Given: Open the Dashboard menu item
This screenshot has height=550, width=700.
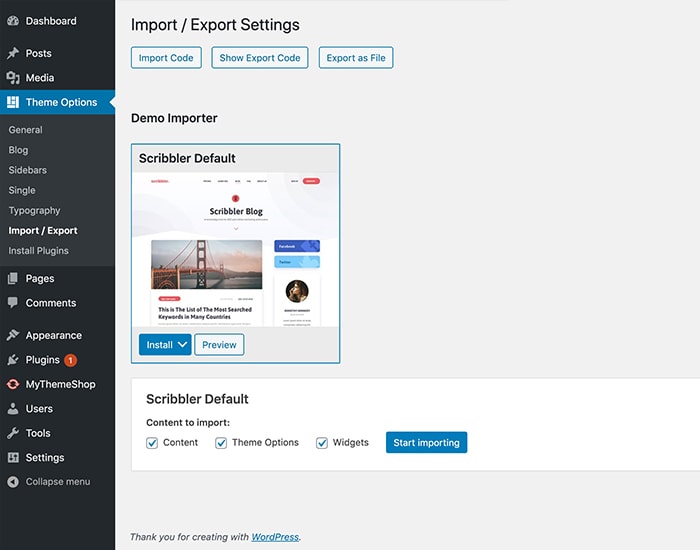Looking at the screenshot, I should (58, 21).
